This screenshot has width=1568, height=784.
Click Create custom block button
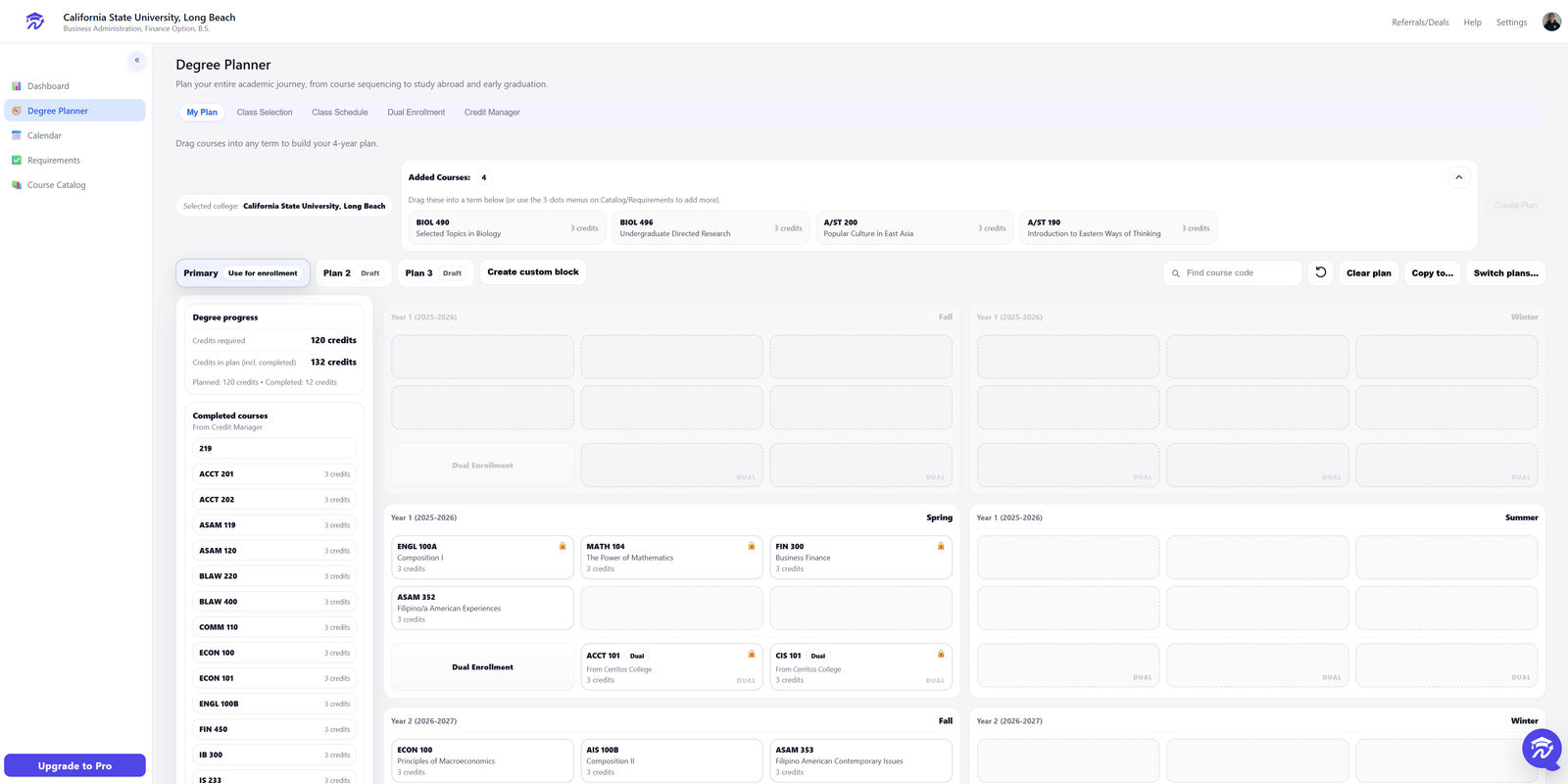(x=533, y=272)
